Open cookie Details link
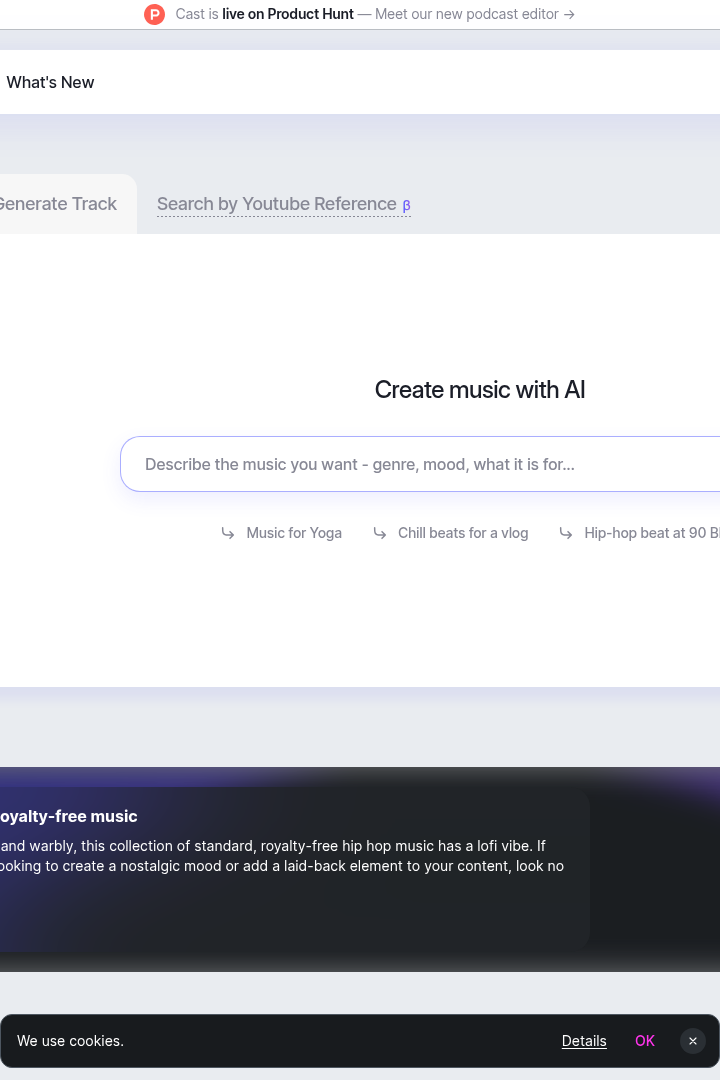The width and height of the screenshot is (720, 1080). [x=584, y=1041]
